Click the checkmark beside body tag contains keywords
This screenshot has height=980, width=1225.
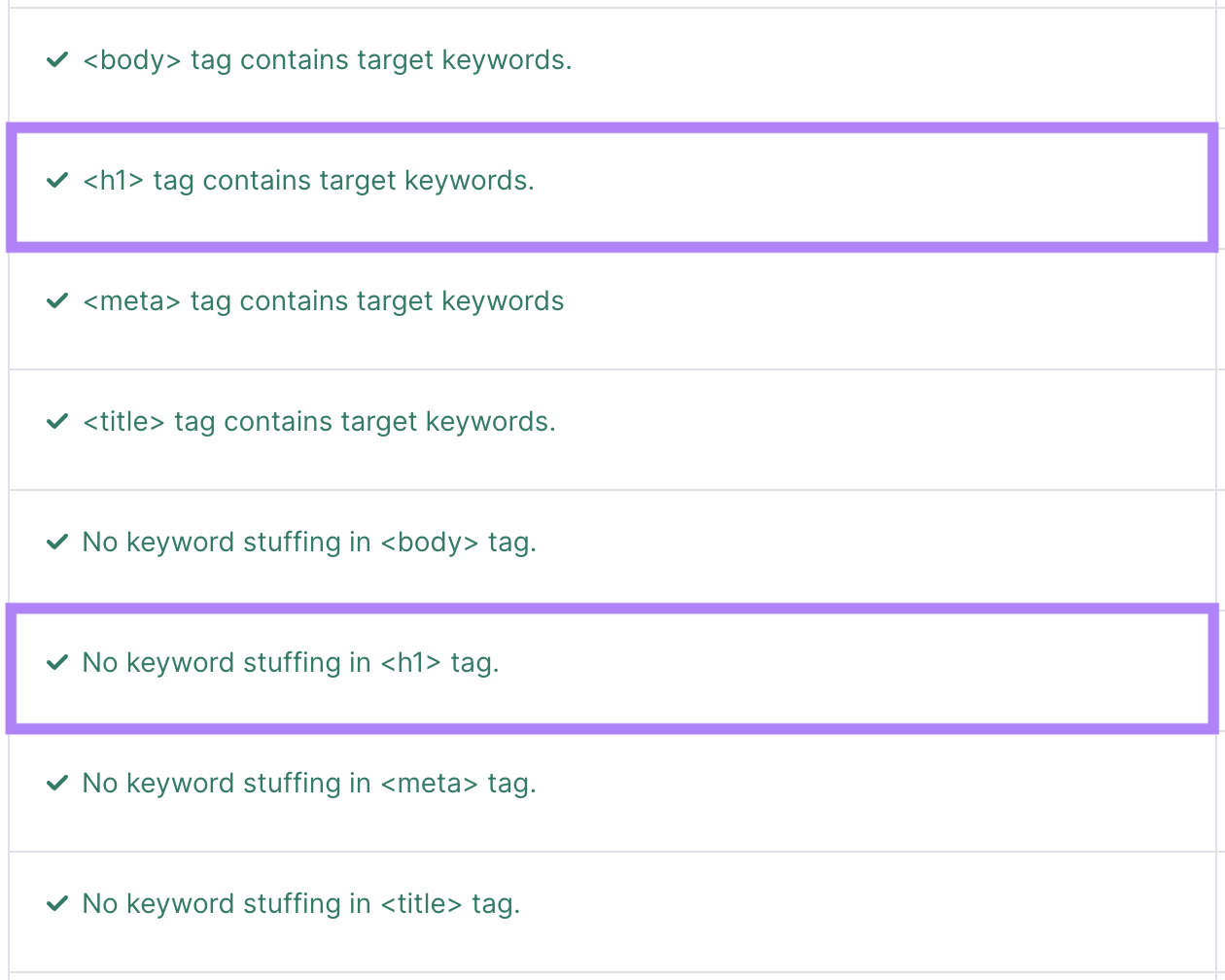(x=57, y=60)
